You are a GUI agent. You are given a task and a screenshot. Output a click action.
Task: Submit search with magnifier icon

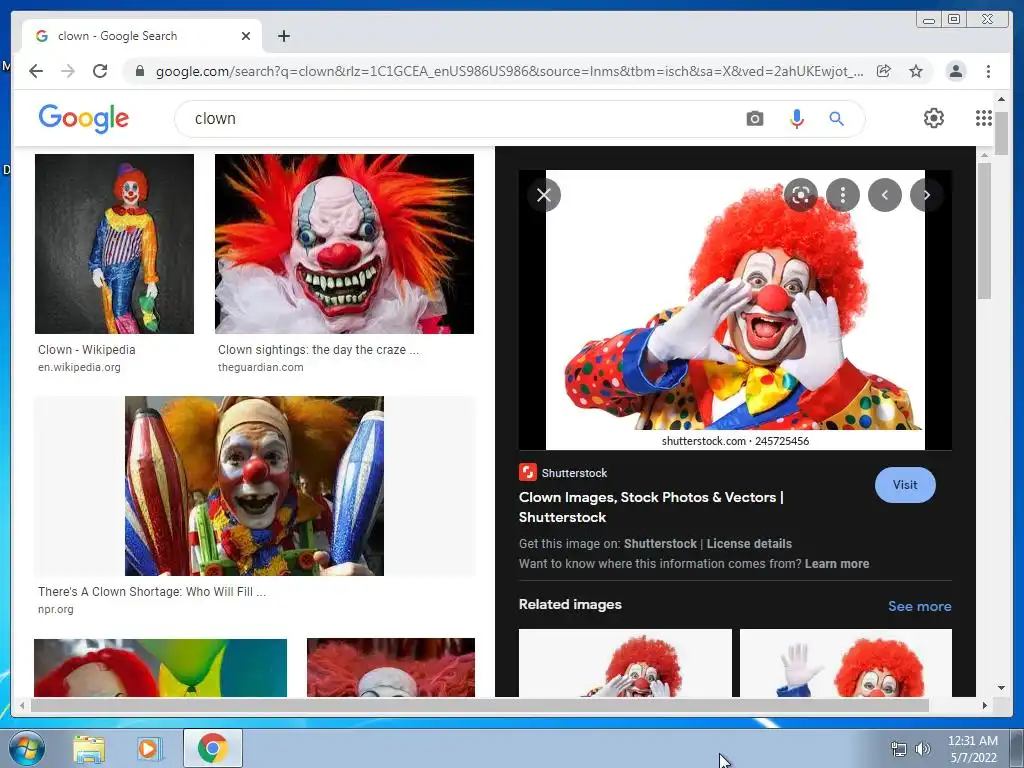837,119
